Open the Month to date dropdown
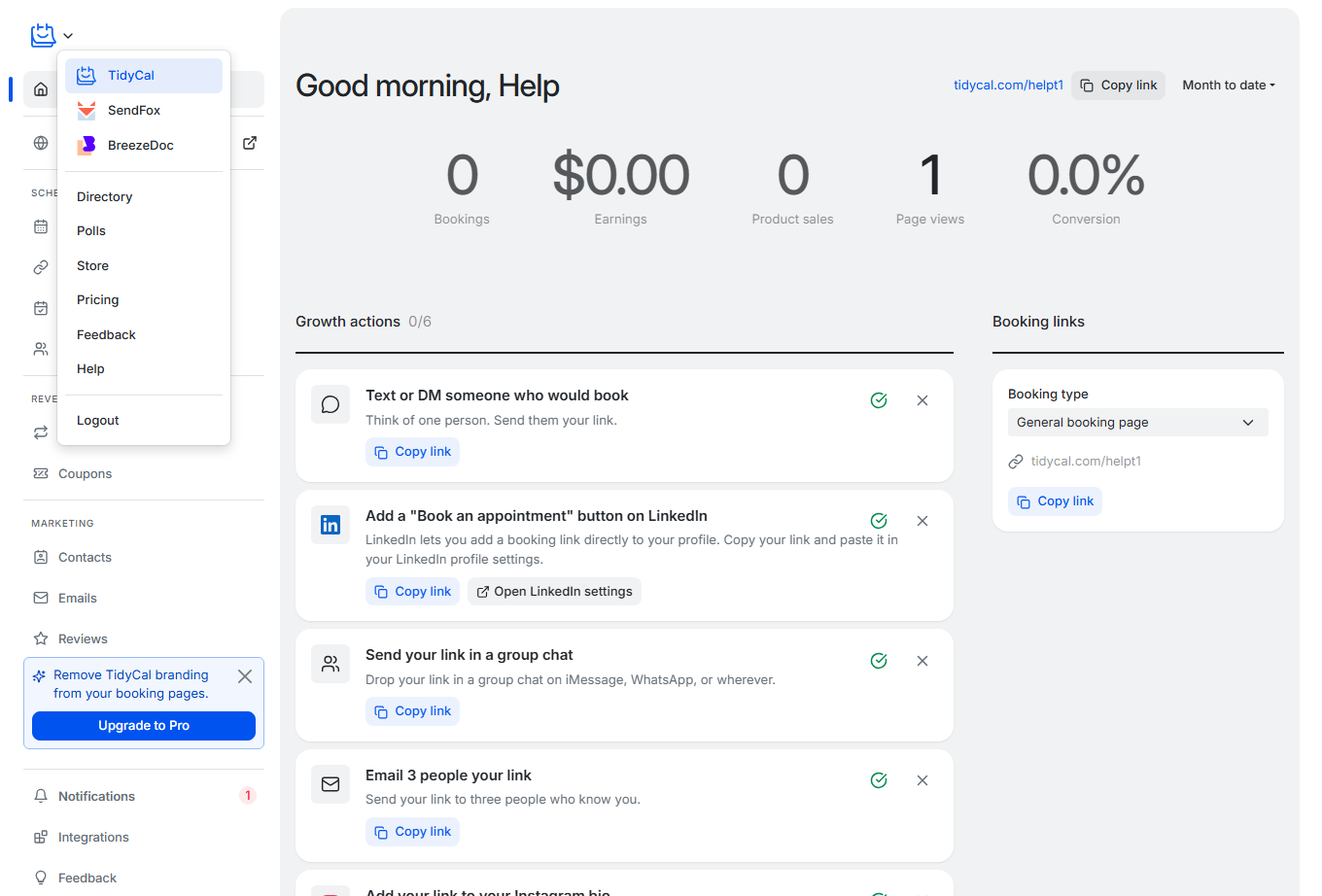 tap(1229, 86)
